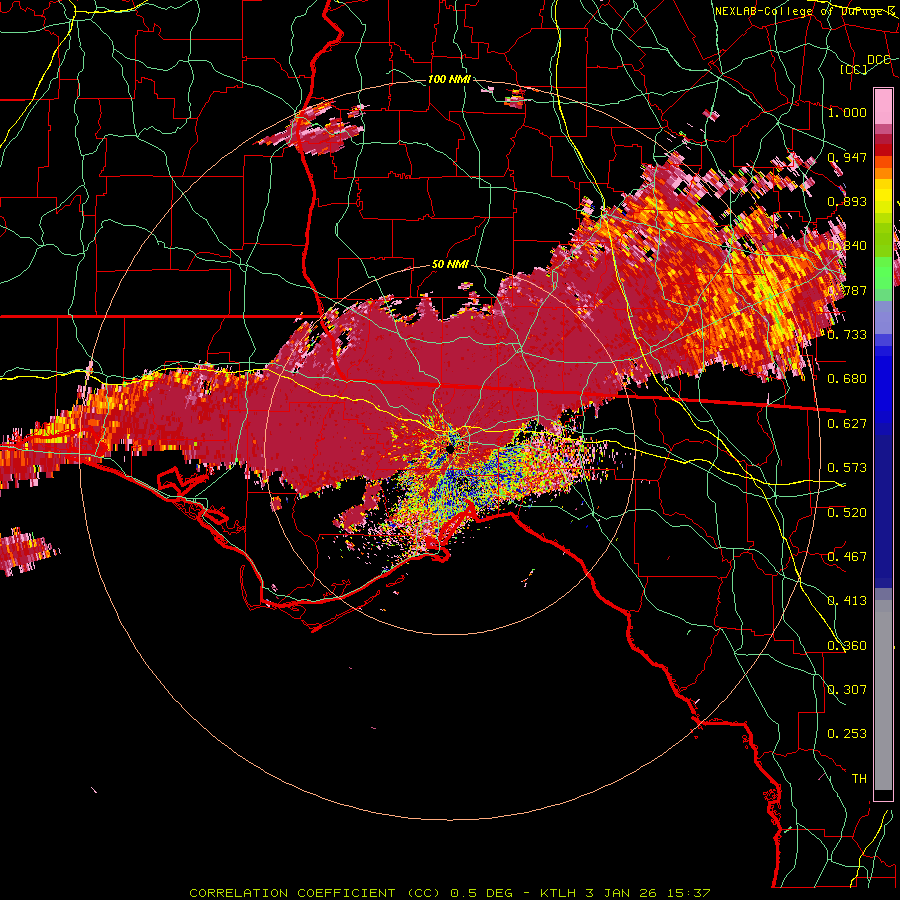Click the 0.947 value on the color scale
Image resolution: width=900 pixels, height=900 pixels.
coord(847,157)
